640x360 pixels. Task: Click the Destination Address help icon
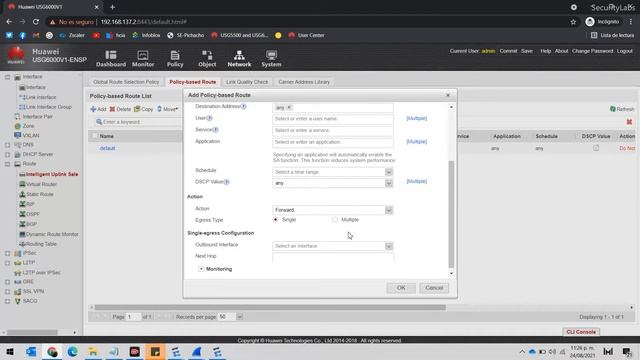coord(243,106)
